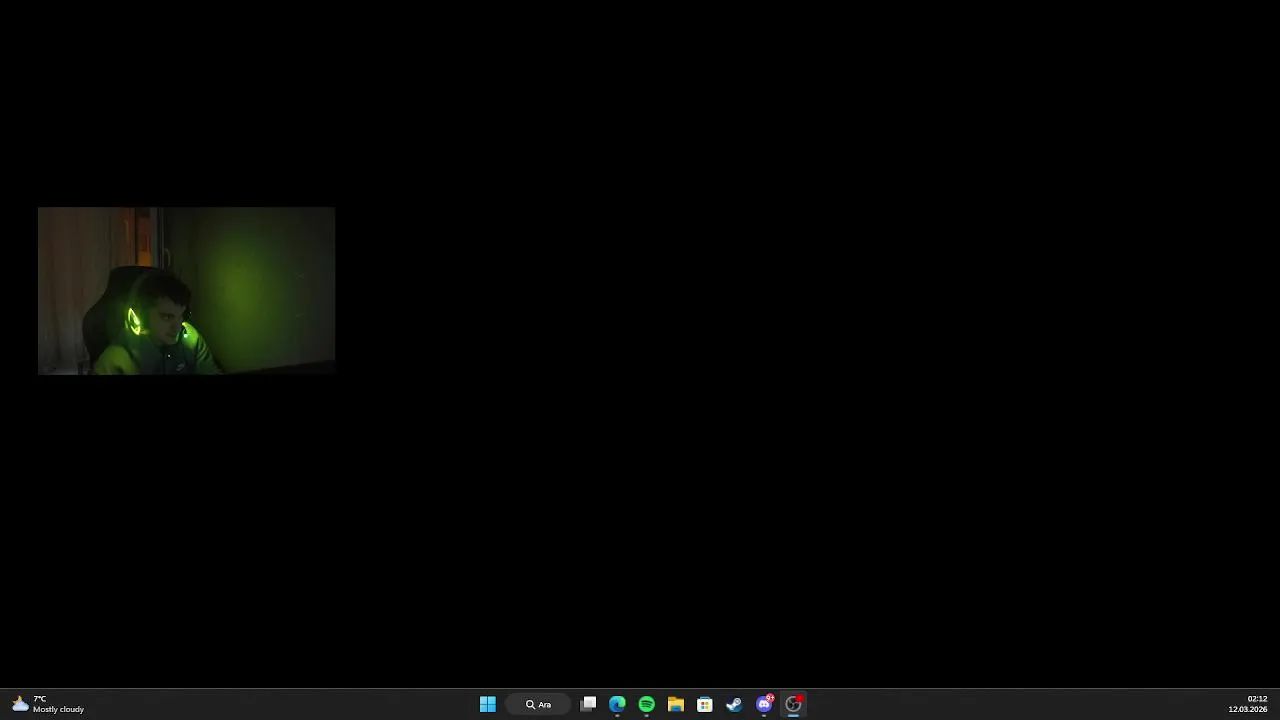Open Spotify from the taskbar
The width and height of the screenshot is (1280, 720).
point(646,704)
